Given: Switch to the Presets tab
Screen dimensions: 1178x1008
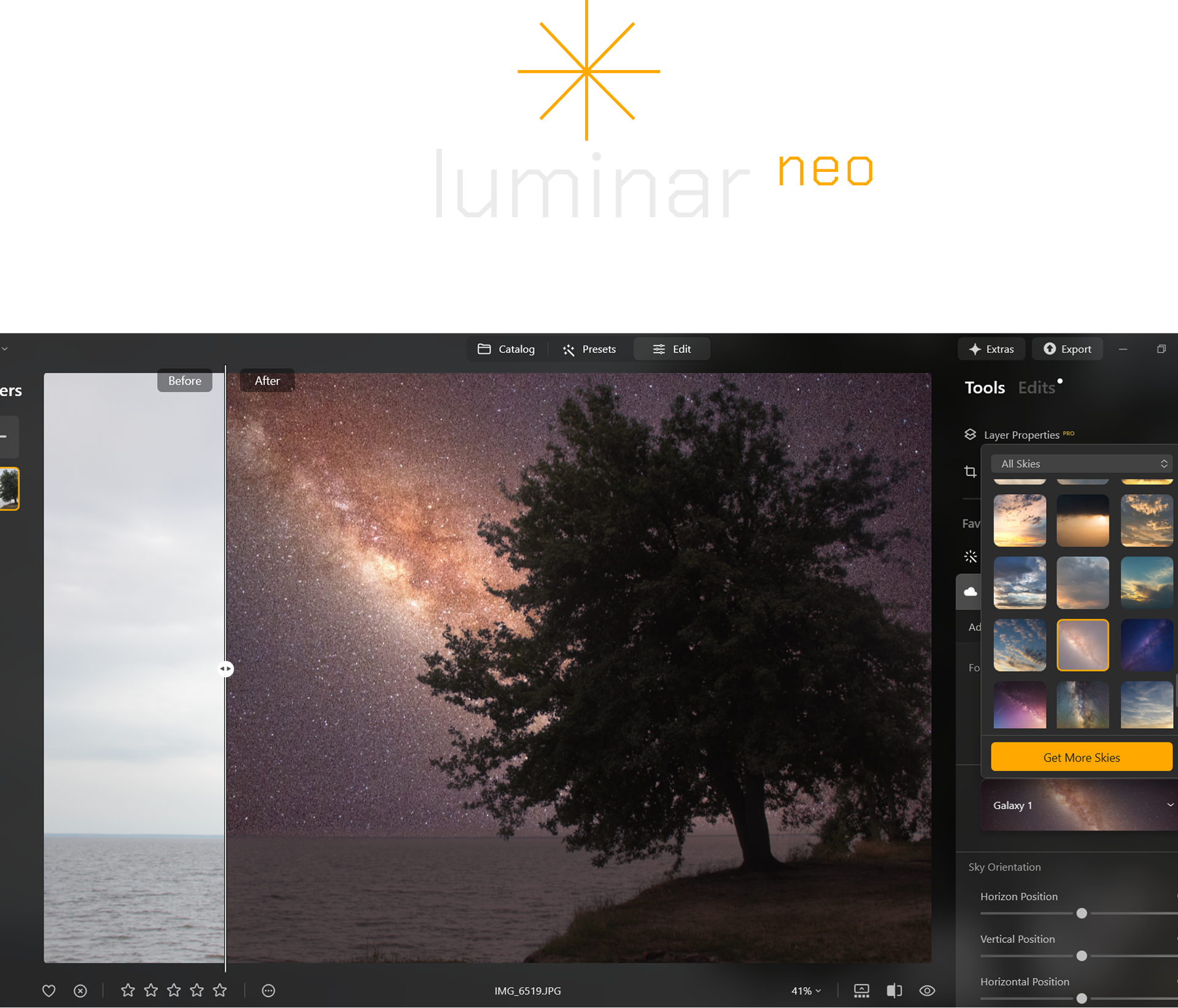Looking at the screenshot, I should (x=589, y=349).
